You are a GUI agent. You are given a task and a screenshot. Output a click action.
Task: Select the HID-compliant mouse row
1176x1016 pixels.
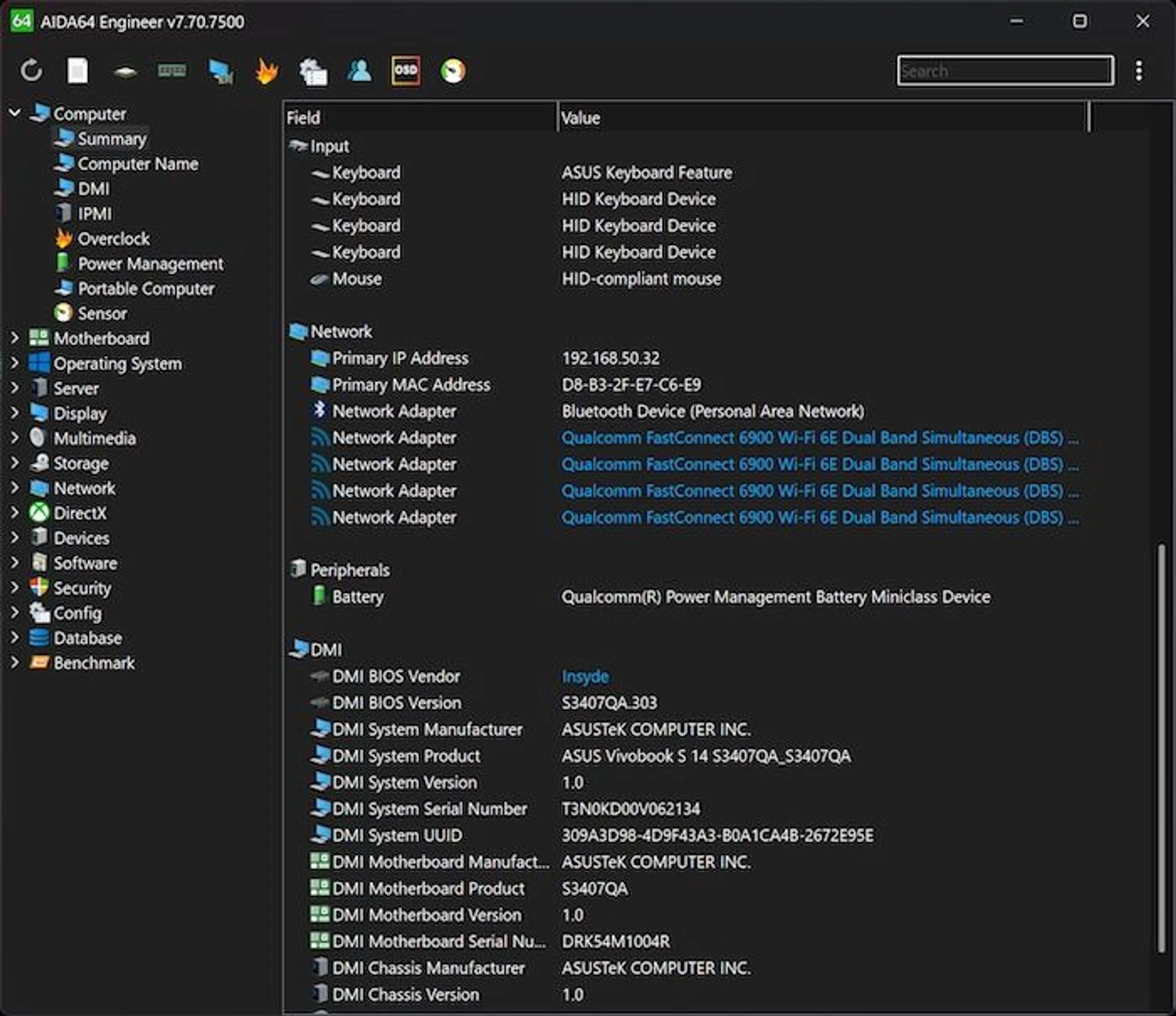[686, 279]
